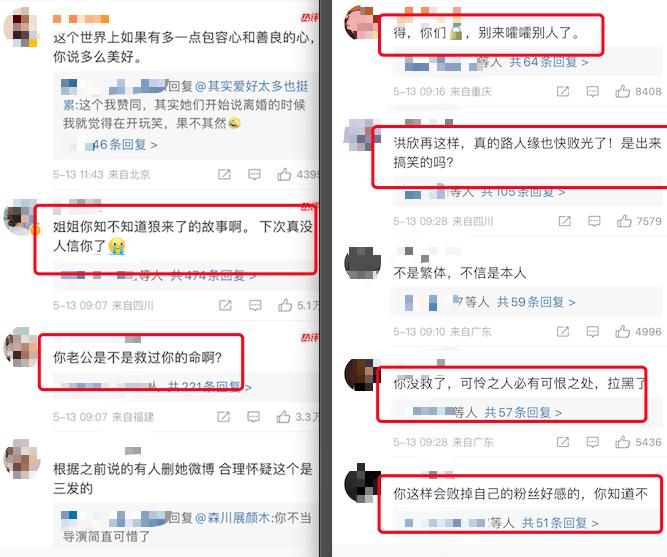Image resolution: width=667 pixels, height=557 pixels.
Task: Open the 共57条回复 reply thread
Action: click(523, 412)
